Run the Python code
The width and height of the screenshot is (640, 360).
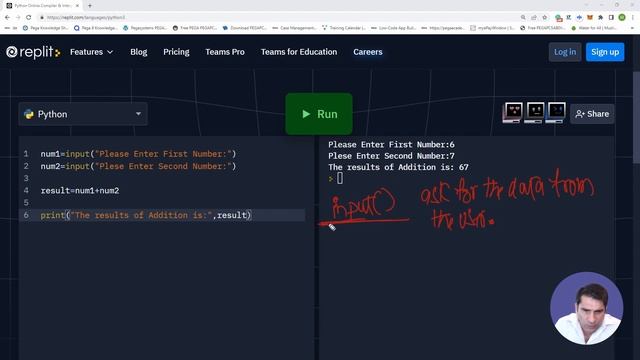(x=319, y=114)
